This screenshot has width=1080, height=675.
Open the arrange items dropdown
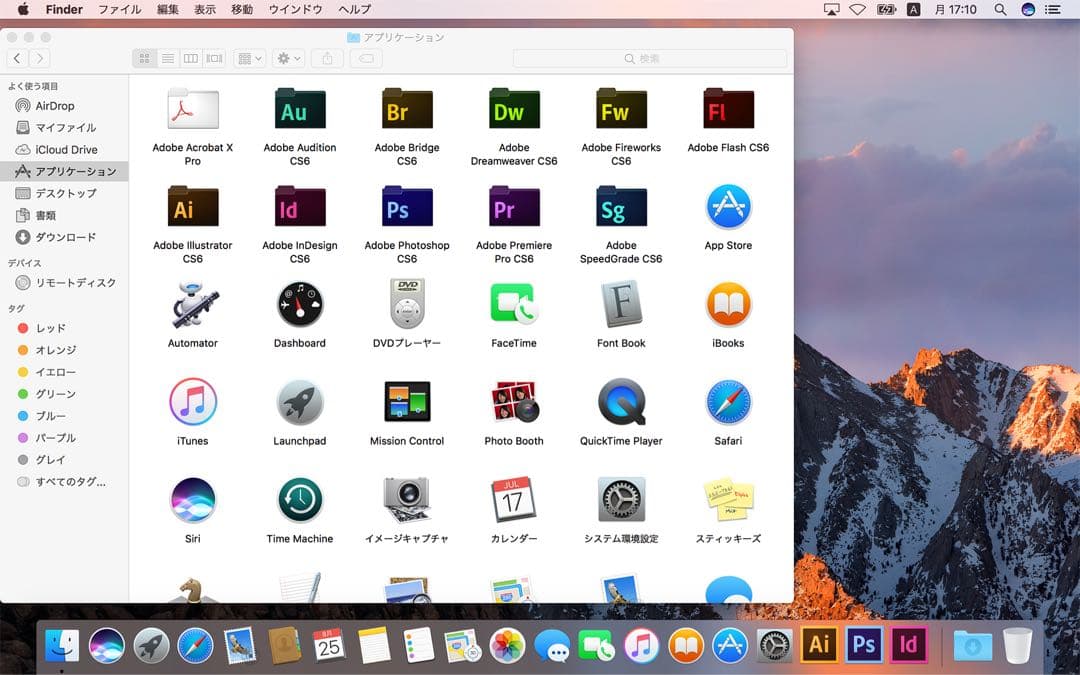click(249, 59)
